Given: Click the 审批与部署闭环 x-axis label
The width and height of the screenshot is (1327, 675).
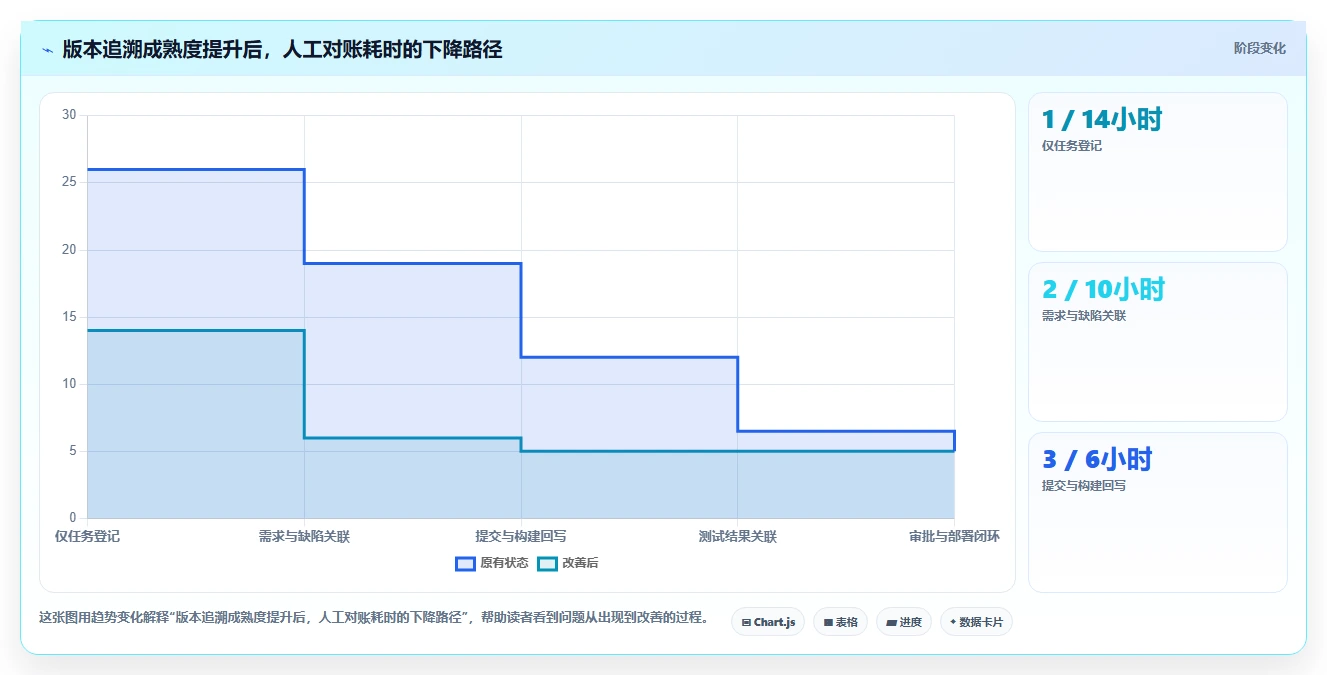Looking at the screenshot, I should pos(954,536).
